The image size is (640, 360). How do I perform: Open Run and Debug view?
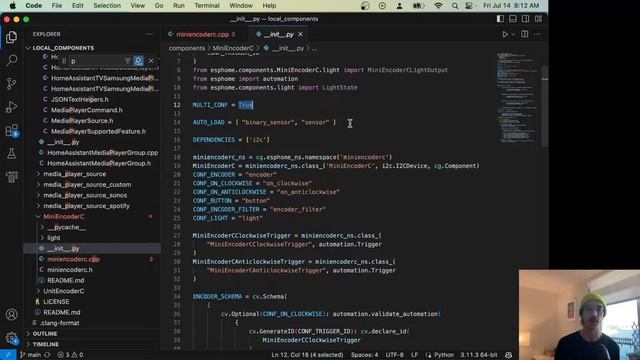pos(11,107)
